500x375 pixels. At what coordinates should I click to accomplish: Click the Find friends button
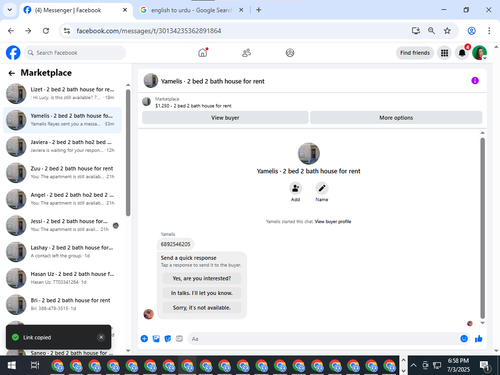pos(415,53)
